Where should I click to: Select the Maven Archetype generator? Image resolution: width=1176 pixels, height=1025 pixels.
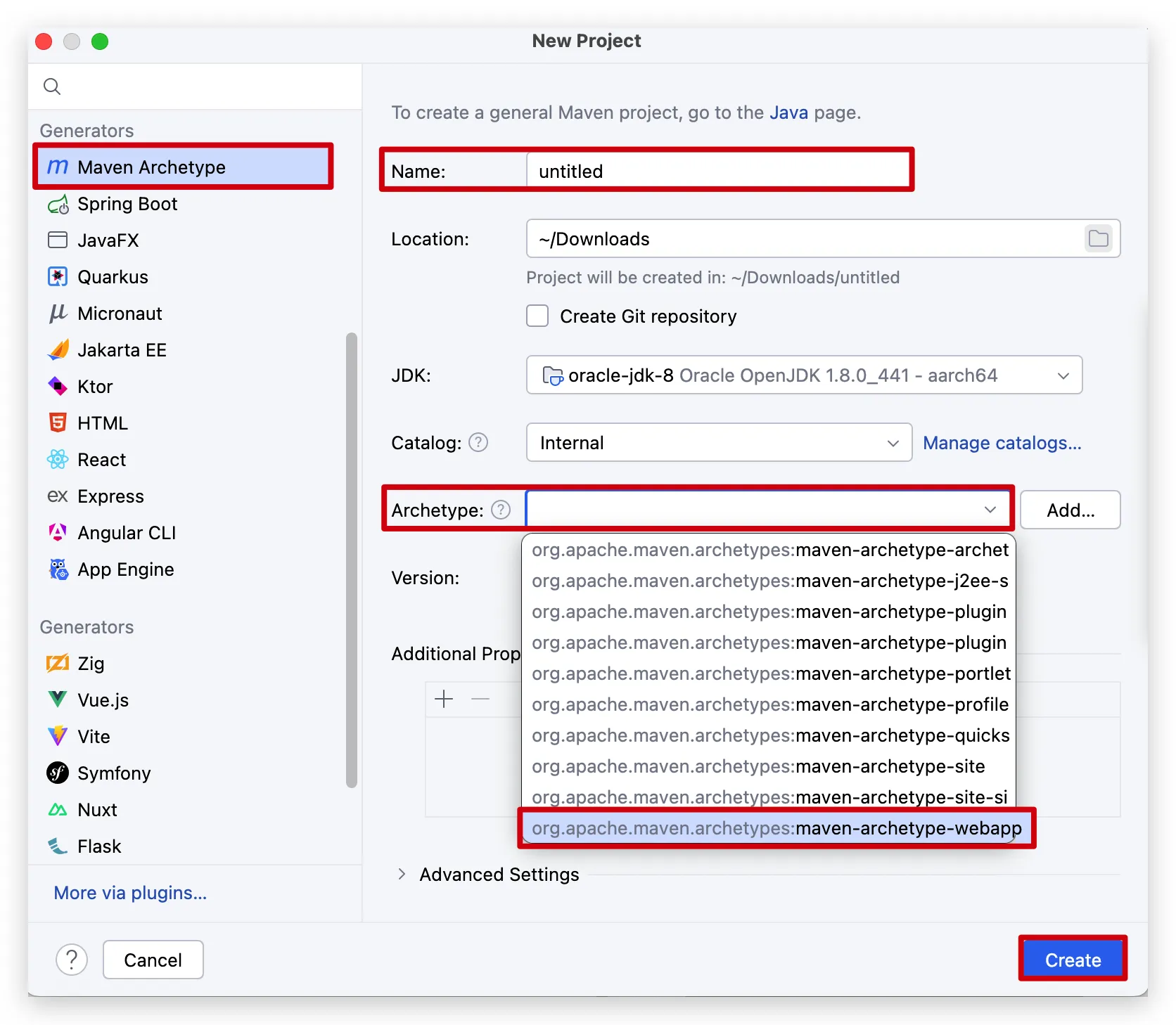click(x=183, y=167)
